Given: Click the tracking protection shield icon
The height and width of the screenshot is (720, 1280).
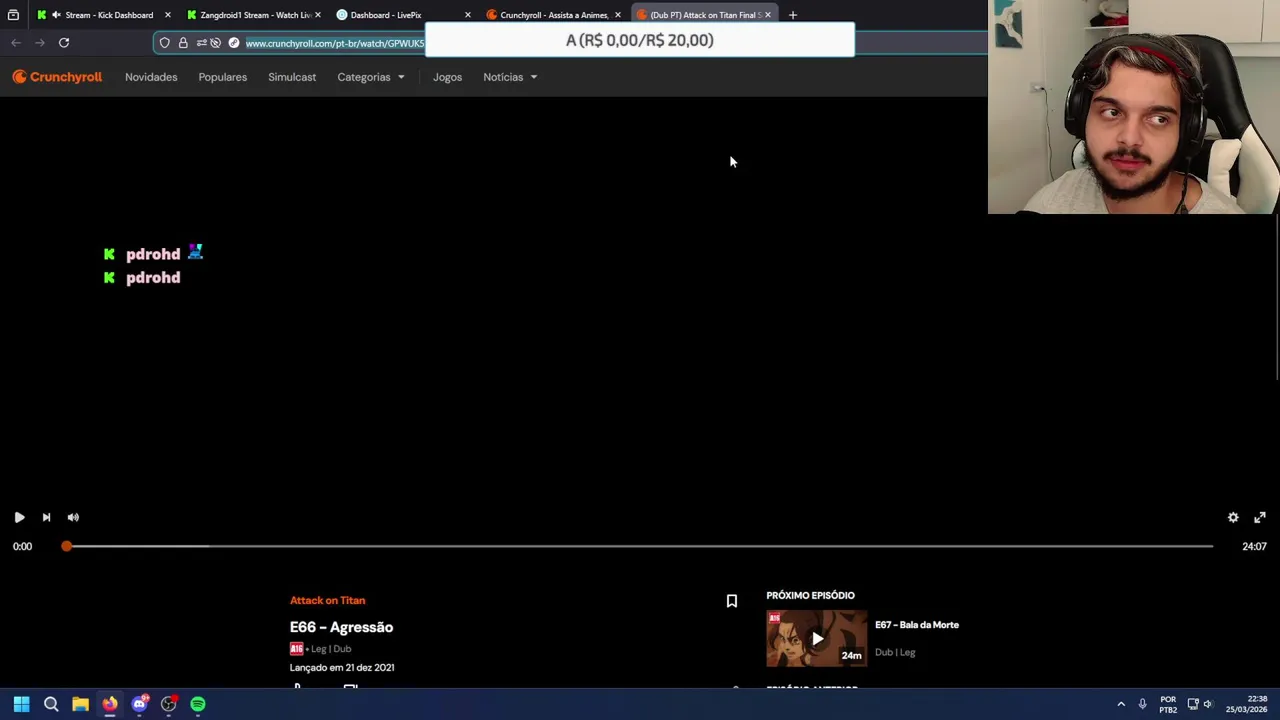Looking at the screenshot, I should [x=165, y=43].
